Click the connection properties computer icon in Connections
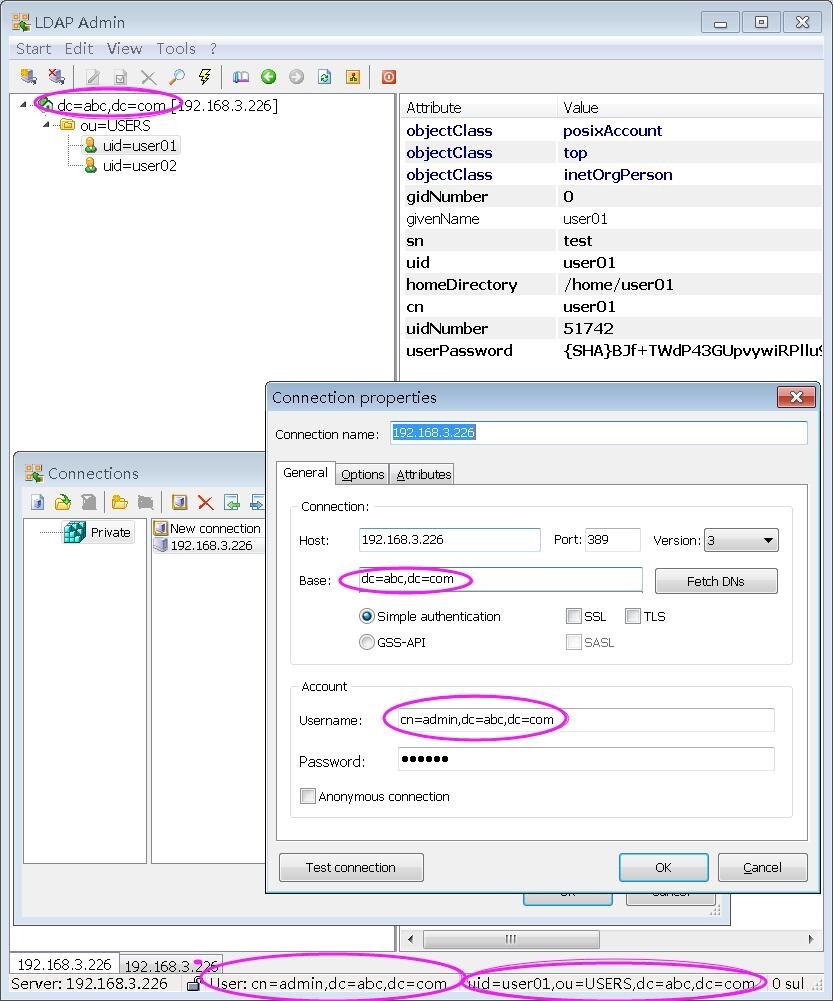Viewport: 833px width, 1001px height. (179, 502)
